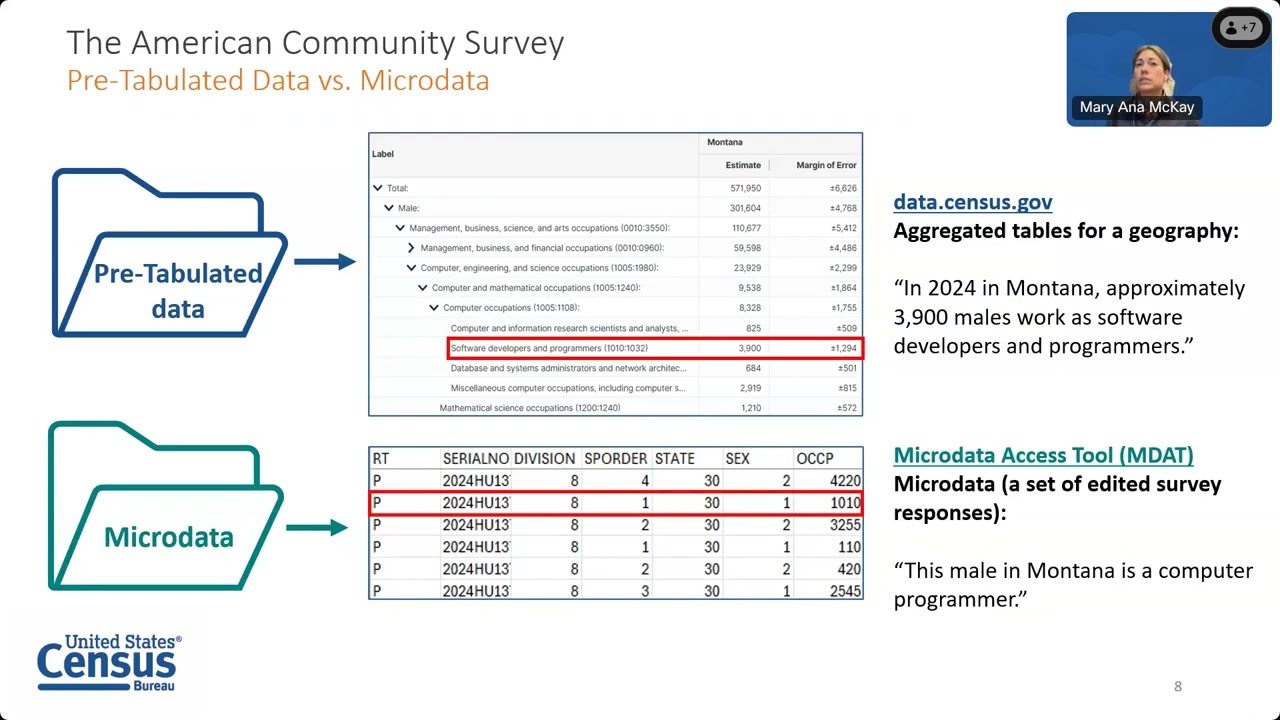Click the slide title The American Community Survey
The height and width of the screenshot is (720, 1280).
coord(315,43)
